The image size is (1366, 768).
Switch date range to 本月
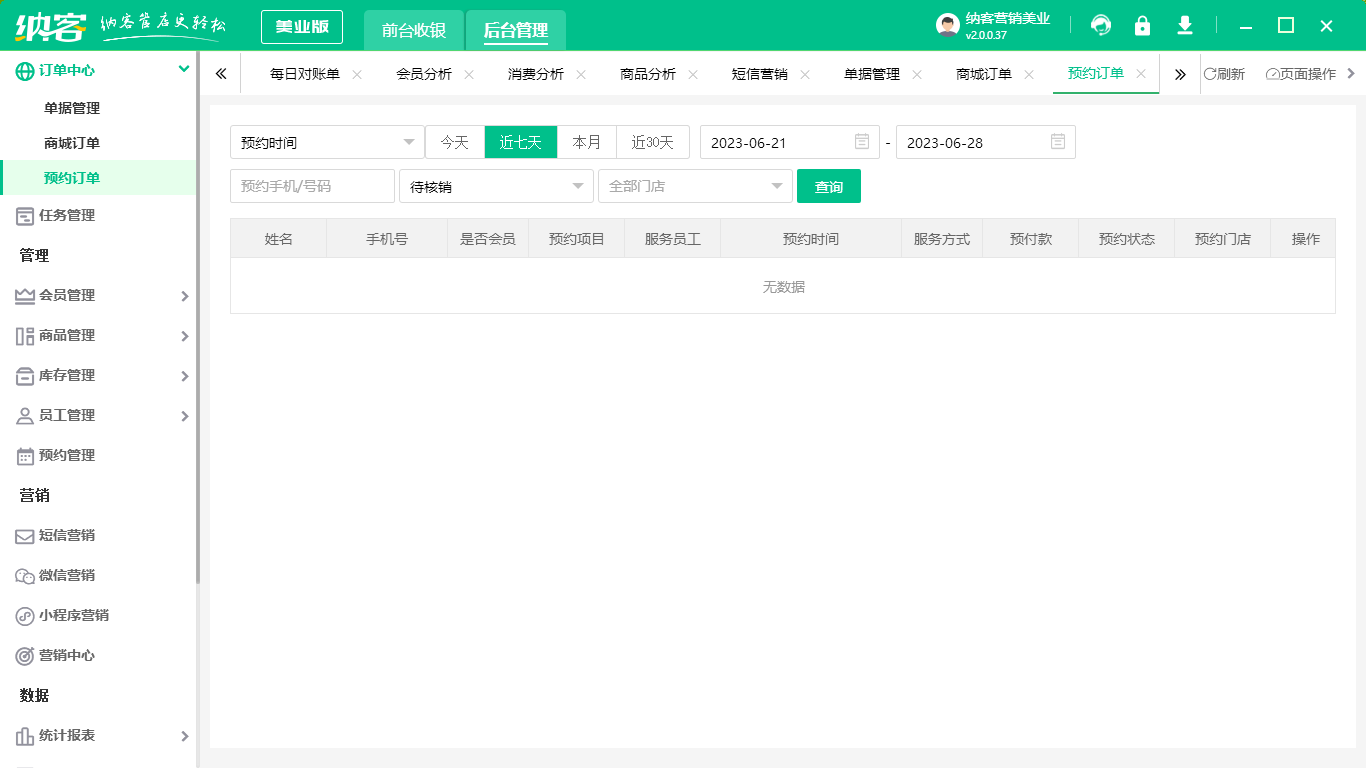pyautogui.click(x=587, y=141)
